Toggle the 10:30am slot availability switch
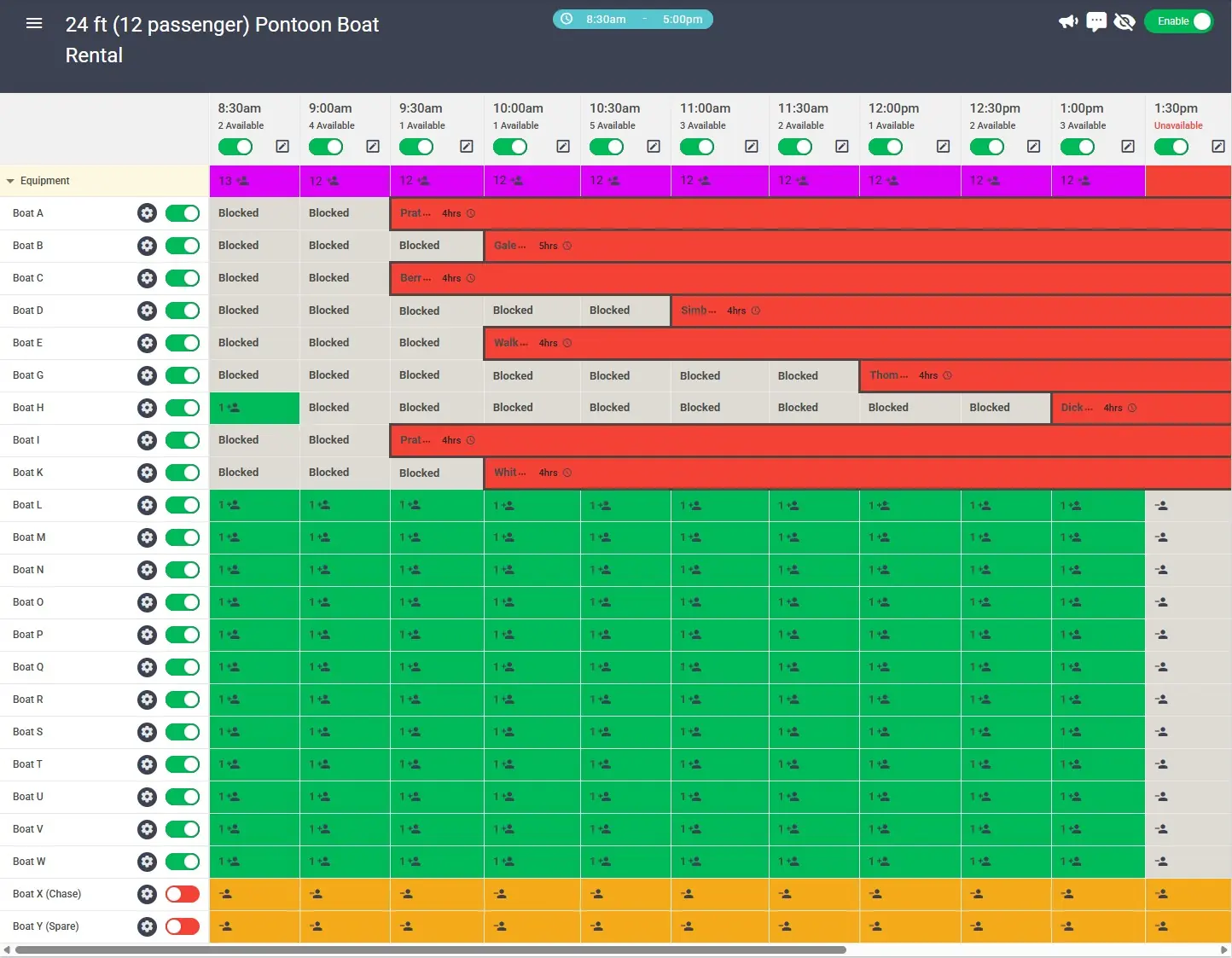Viewport: 1232px width, 958px height. [607, 147]
